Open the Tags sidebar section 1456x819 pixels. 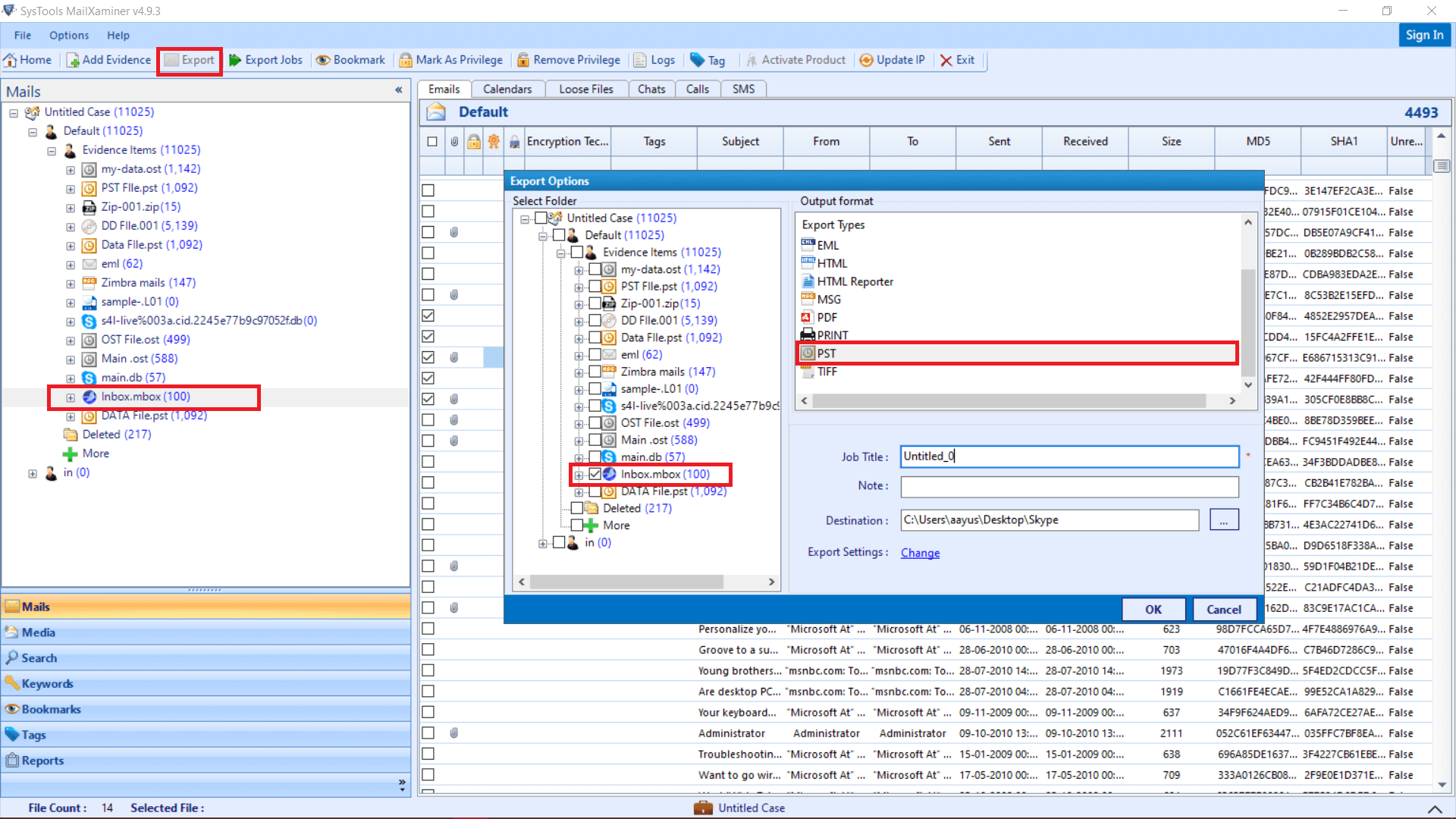(x=206, y=735)
